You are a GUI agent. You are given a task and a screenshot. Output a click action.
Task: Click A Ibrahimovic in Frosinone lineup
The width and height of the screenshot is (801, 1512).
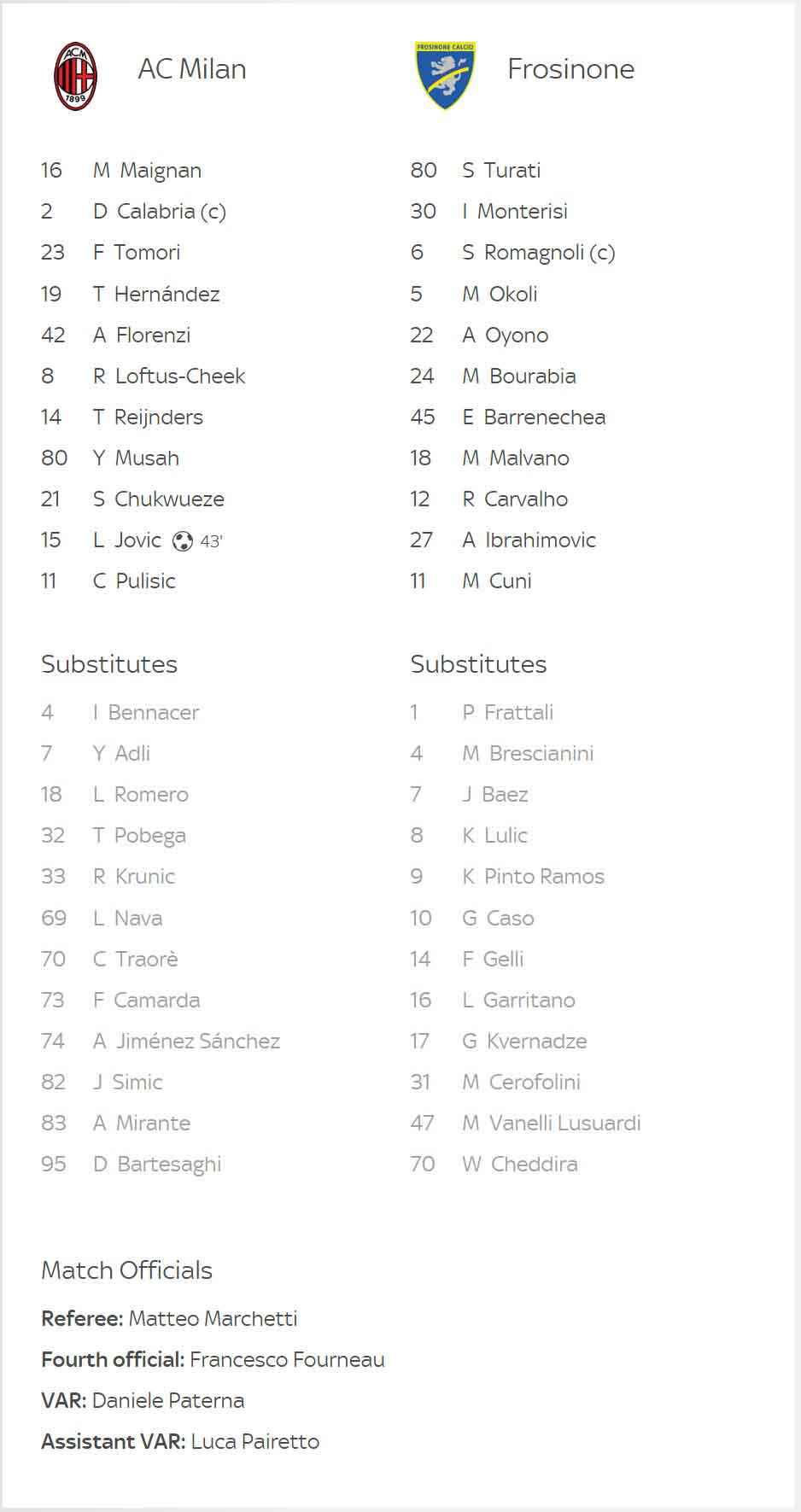529,540
